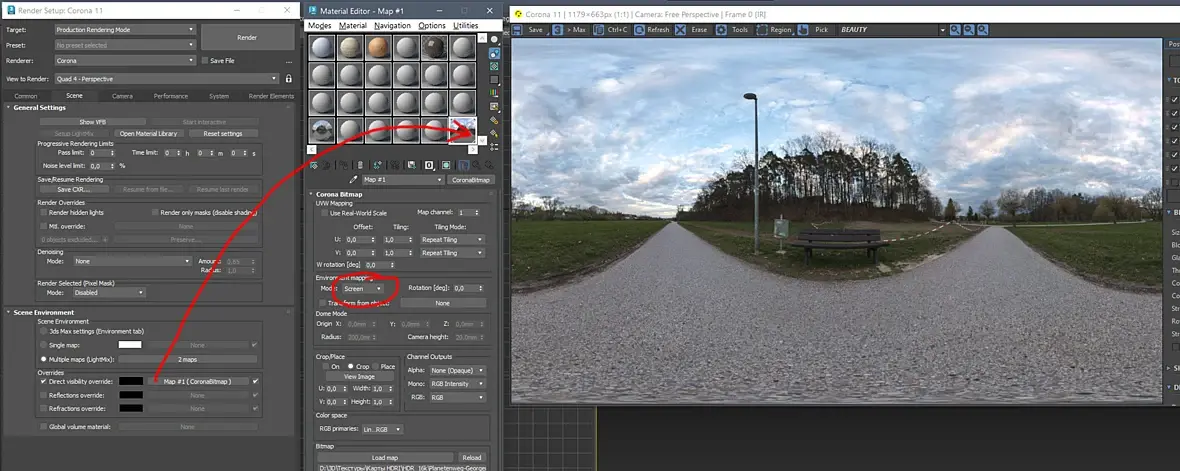
Task: Enable Reflections override checkbox
Action: pyautogui.click(x=44, y=395)
